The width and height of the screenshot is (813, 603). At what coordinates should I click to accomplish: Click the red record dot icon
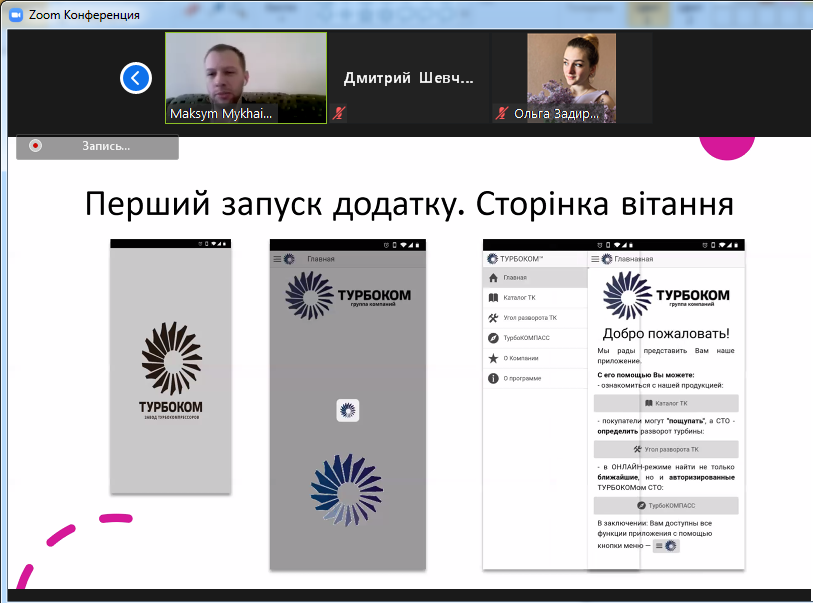point(35,146)
